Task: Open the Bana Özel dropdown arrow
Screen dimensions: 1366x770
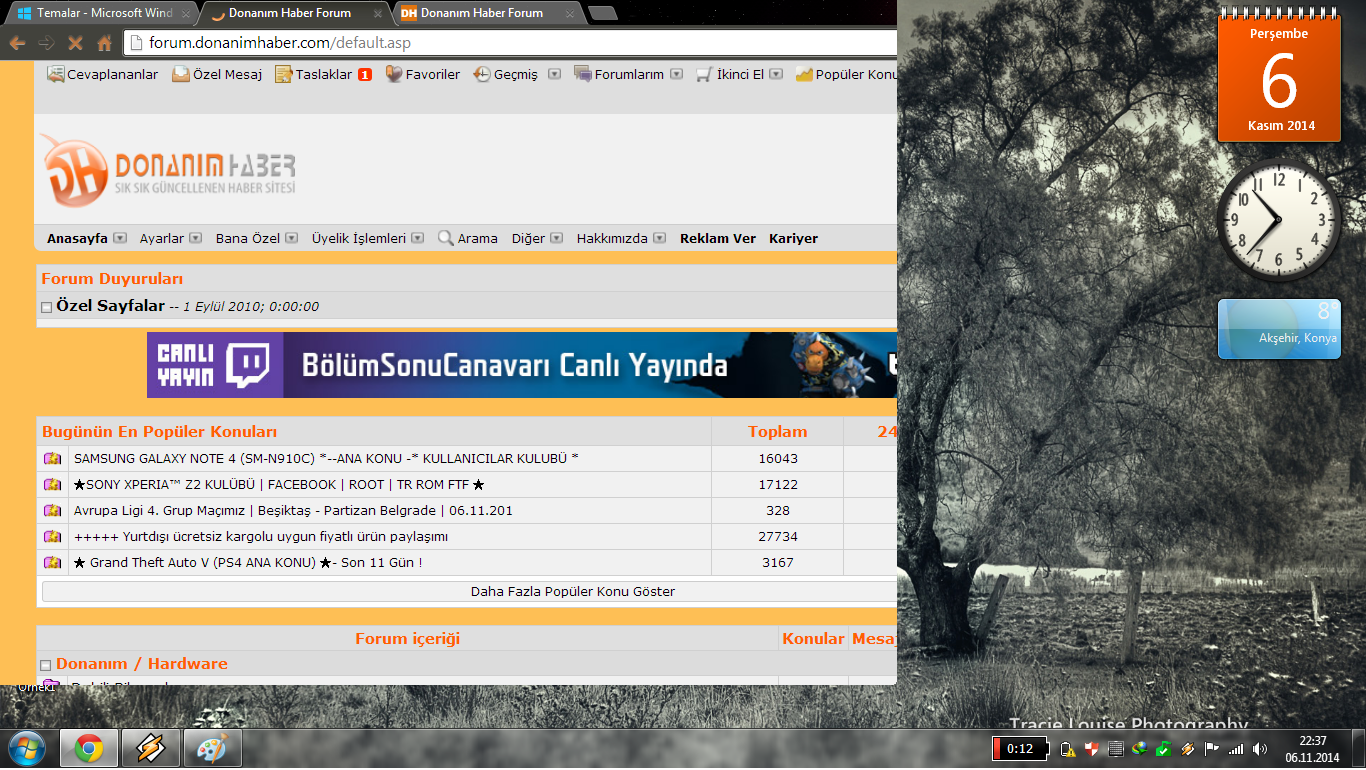Action: [292, 238]
